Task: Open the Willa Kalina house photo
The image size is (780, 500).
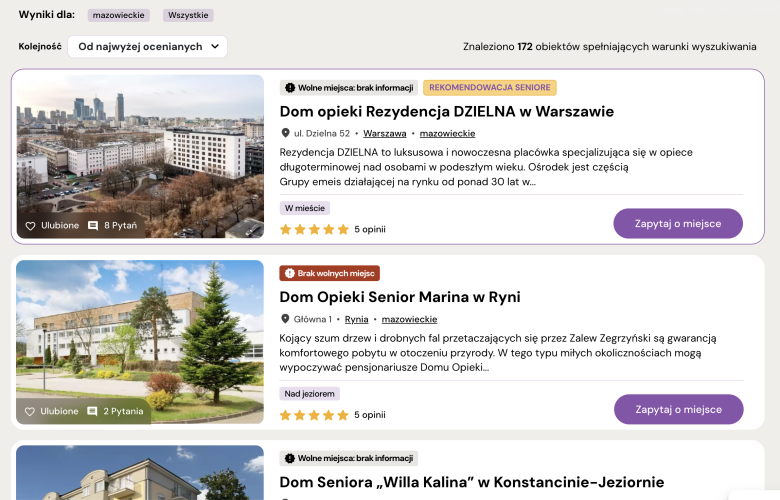Action: [x=140, y=473]
